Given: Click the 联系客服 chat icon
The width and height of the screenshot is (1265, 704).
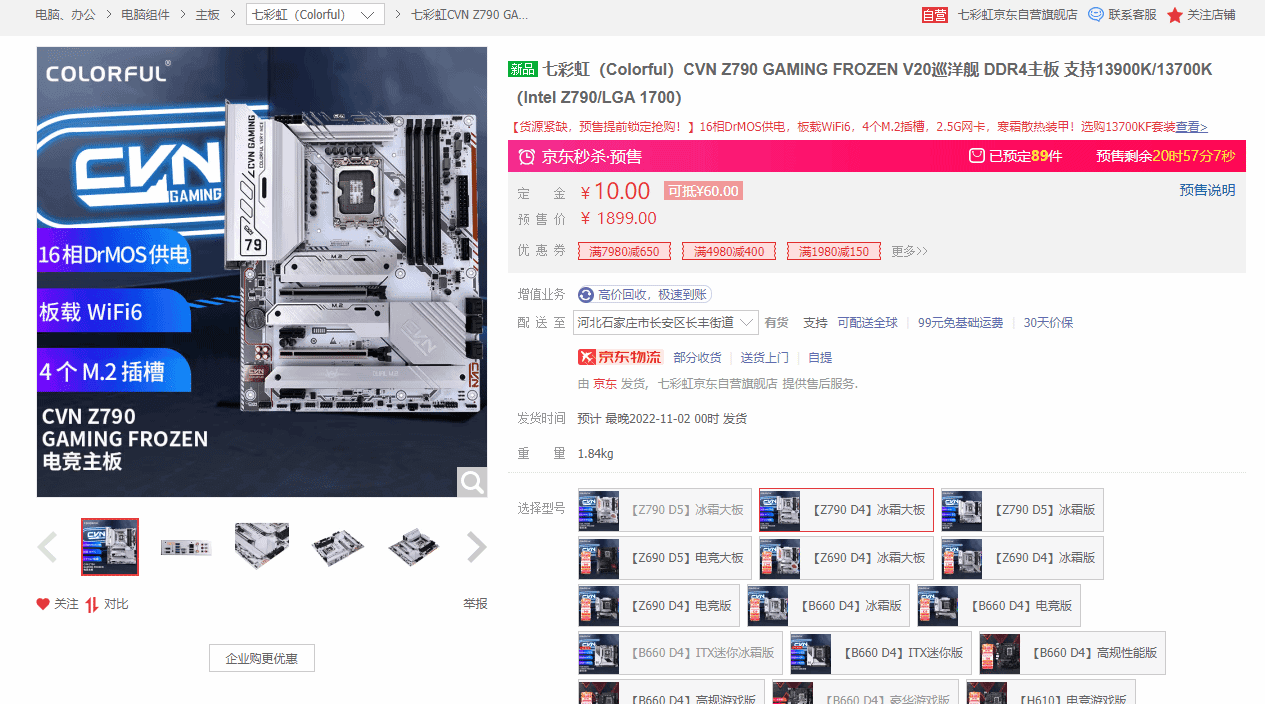Looking at the screenshot, I should pyautogui.click(x=1096, y=15).
